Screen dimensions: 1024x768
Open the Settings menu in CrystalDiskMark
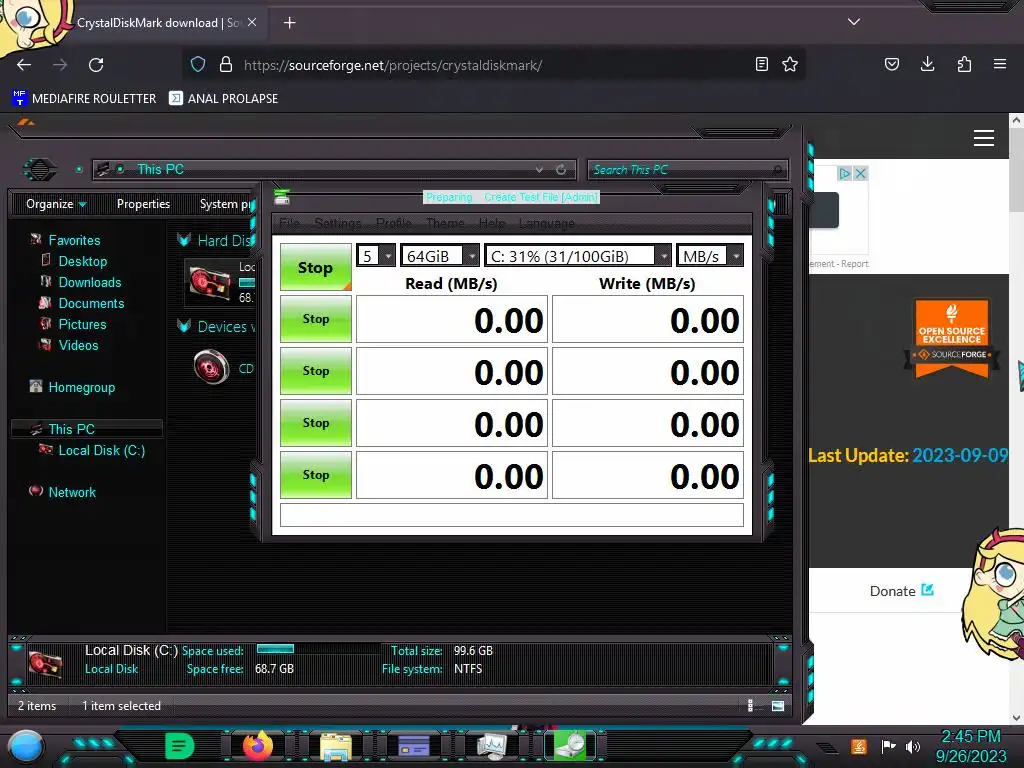tap(338, 223)
